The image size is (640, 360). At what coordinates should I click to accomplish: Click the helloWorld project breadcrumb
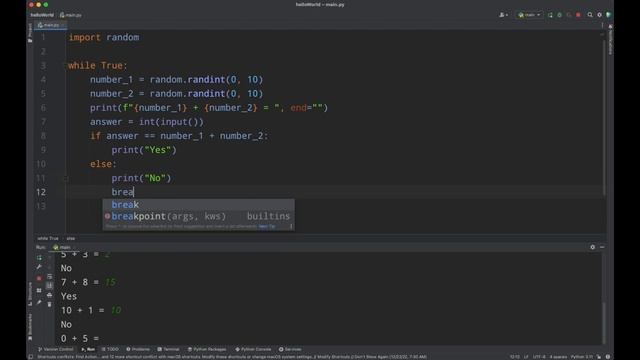[x=42, y=15]
